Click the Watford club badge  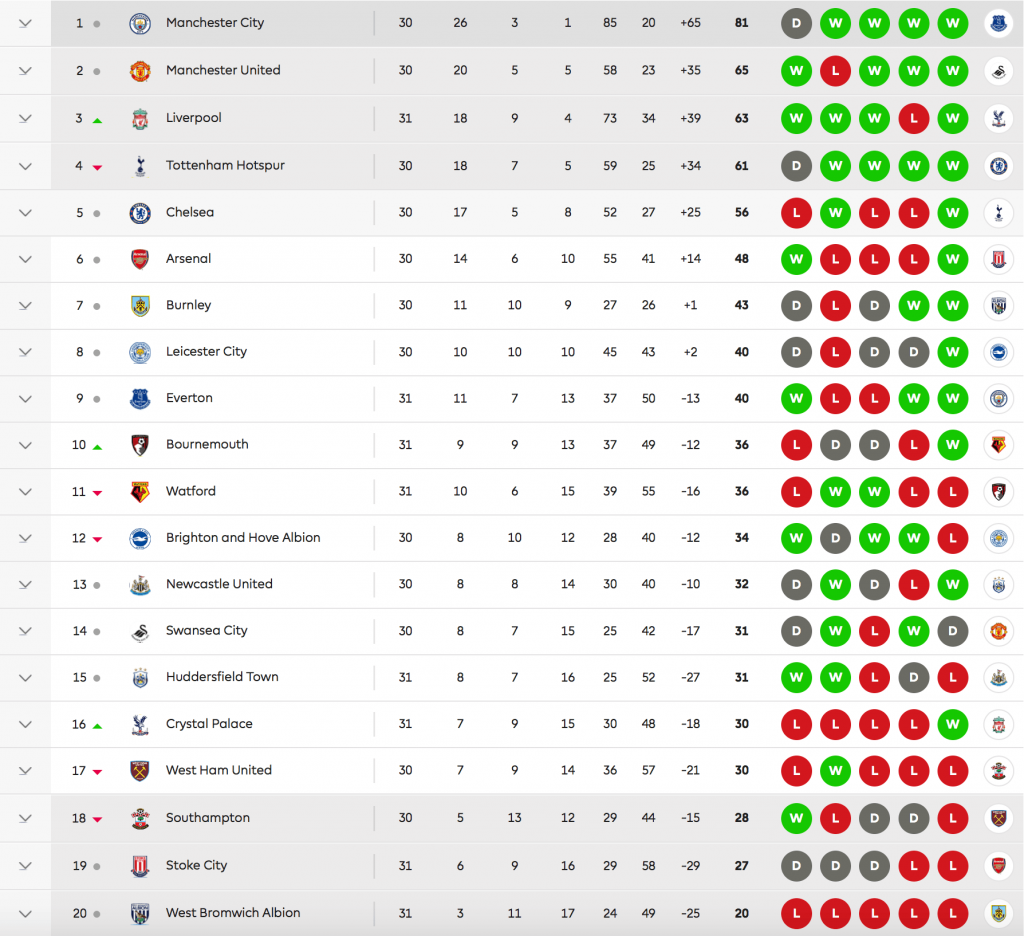[x=140, y=492]
